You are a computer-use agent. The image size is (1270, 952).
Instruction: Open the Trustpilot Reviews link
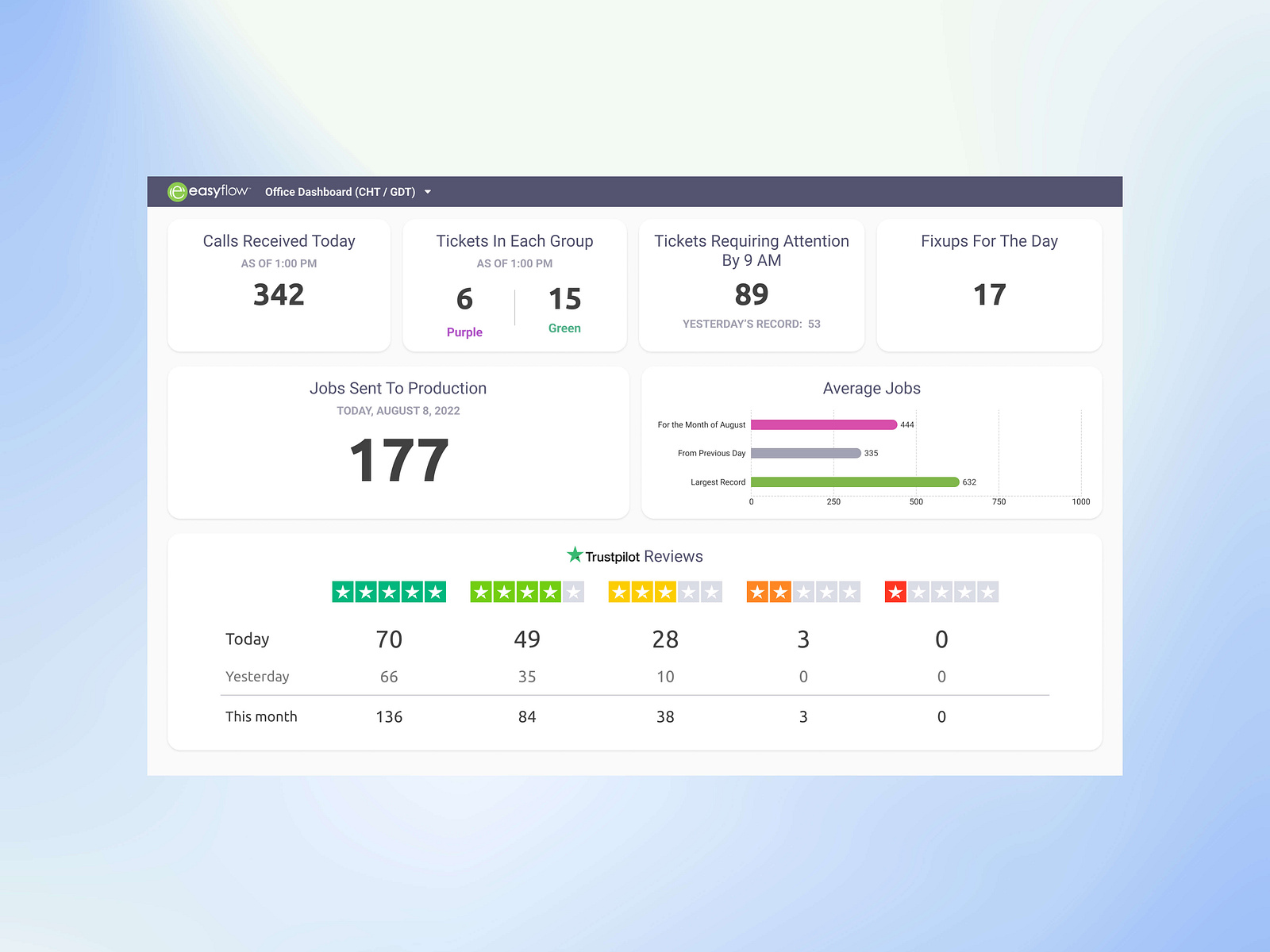[633, 555]
